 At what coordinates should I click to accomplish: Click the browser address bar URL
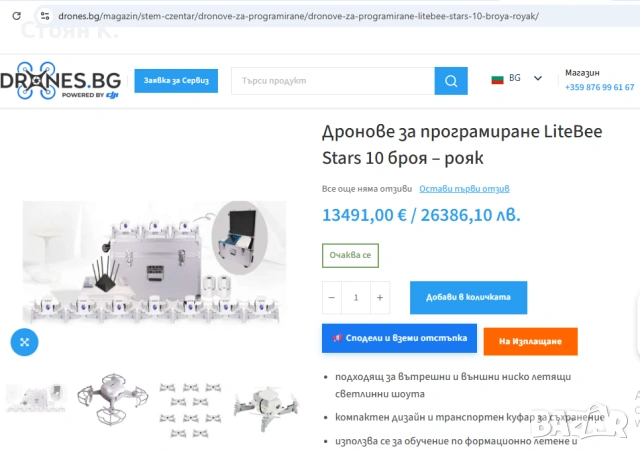coord(298,16)
